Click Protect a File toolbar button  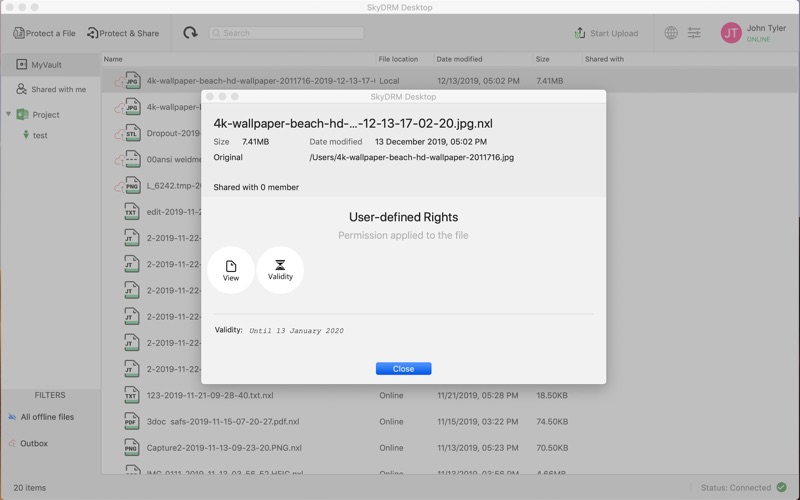[x=44, y=33]
